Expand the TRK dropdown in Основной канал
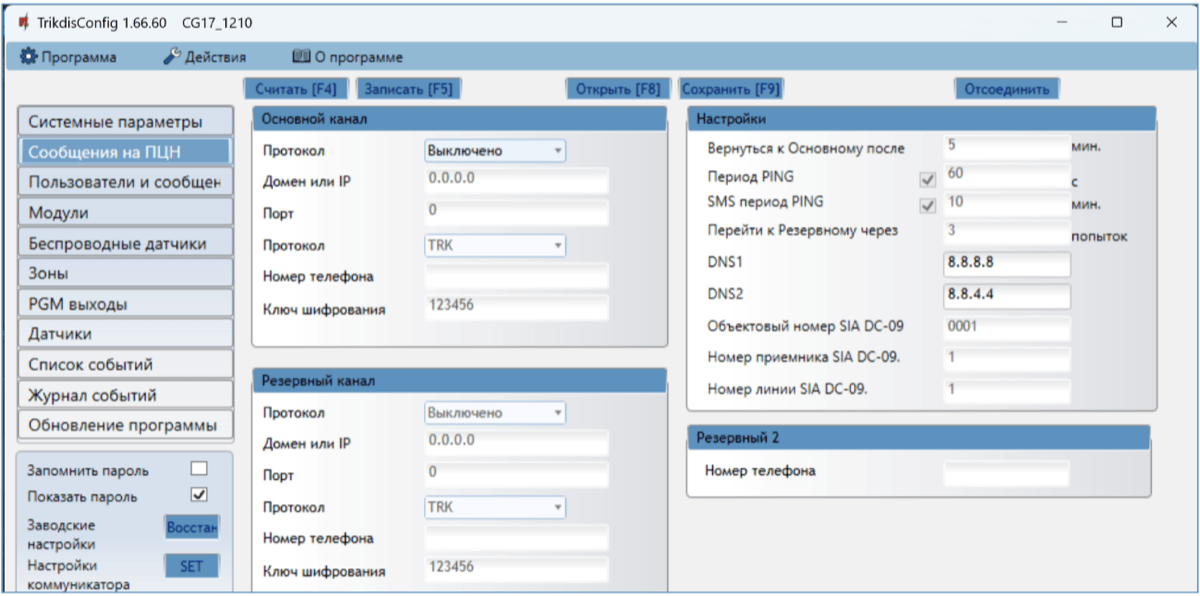 tap(495, 245)
